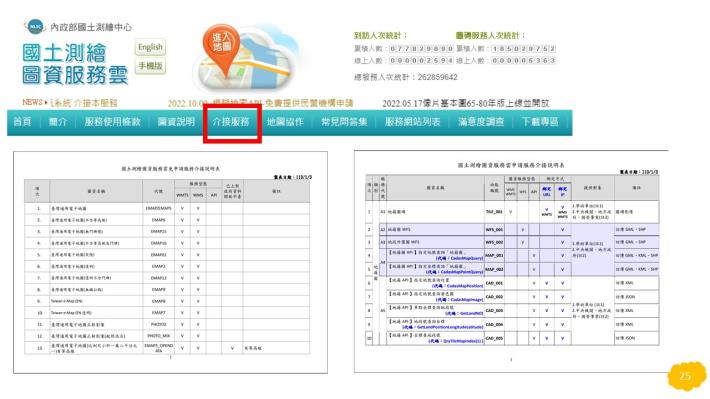Open the 滿意度調查 menu item
Screen dimensions: 710x399
pos(481,122)
